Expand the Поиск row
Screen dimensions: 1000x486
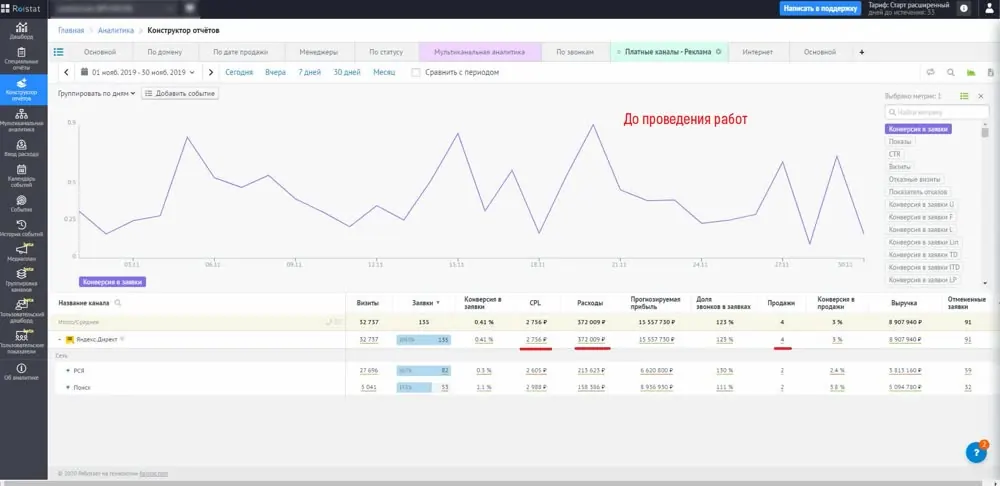pyautogui.click(x=68, y=387)
